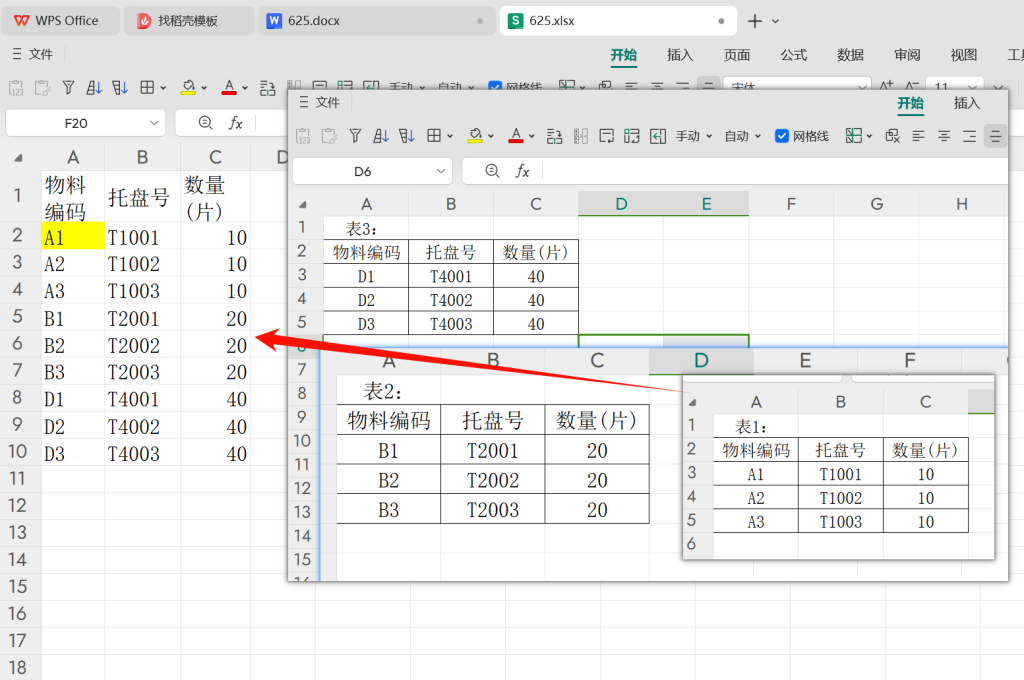Switch to the WPS Office home tab
Viewport: 1024px width, 680px height.
click(61, 21)
